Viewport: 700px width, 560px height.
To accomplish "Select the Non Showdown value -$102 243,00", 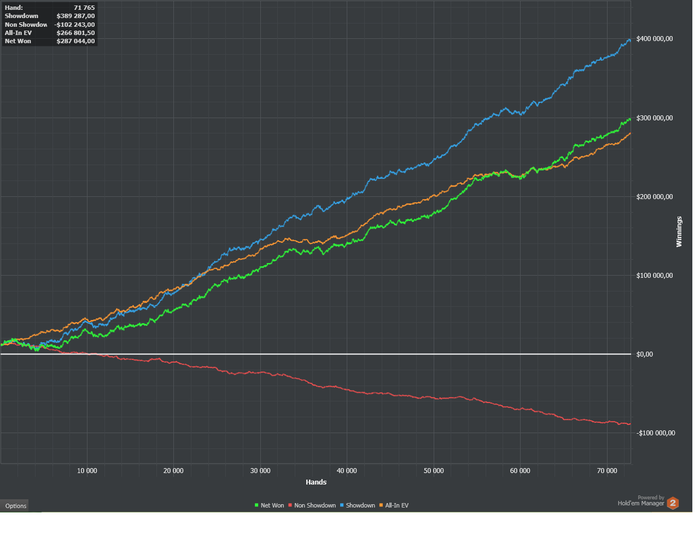I will pyautogui.click(x=75, y=25).
